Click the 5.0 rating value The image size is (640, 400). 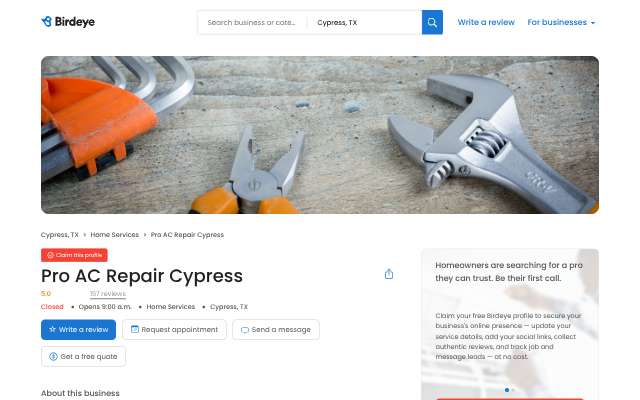[46, 293]
